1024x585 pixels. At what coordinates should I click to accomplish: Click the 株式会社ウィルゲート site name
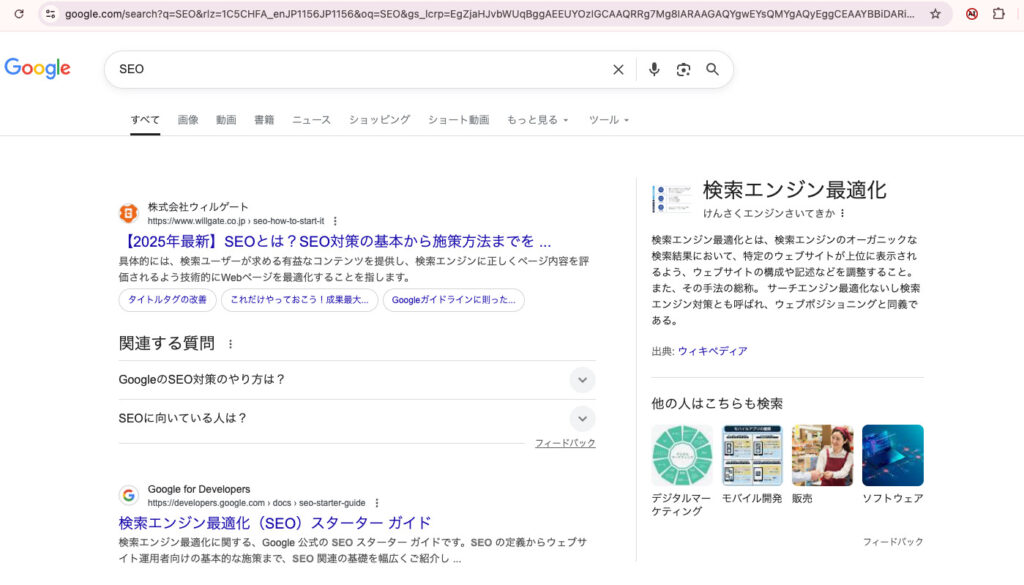coord(198,207)
